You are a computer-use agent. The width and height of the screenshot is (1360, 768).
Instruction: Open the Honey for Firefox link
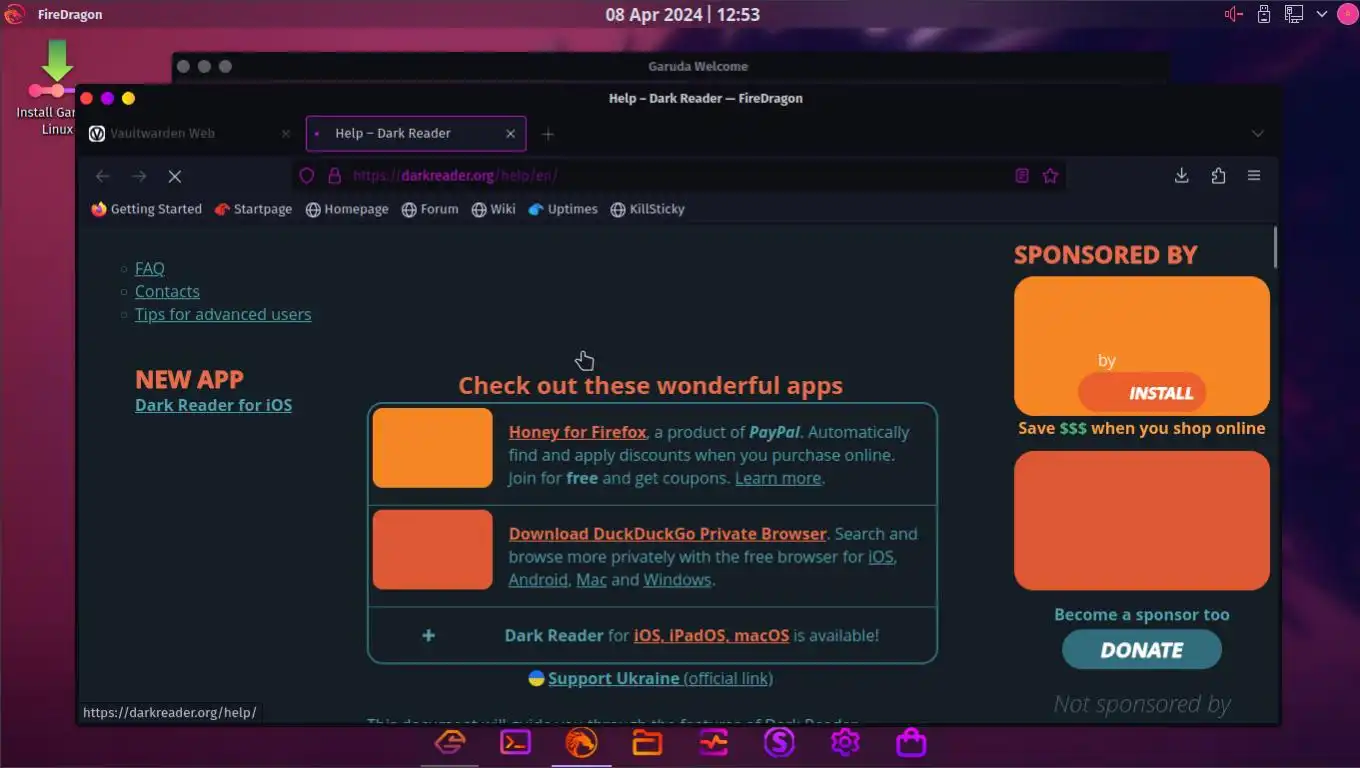pos(578,432)
